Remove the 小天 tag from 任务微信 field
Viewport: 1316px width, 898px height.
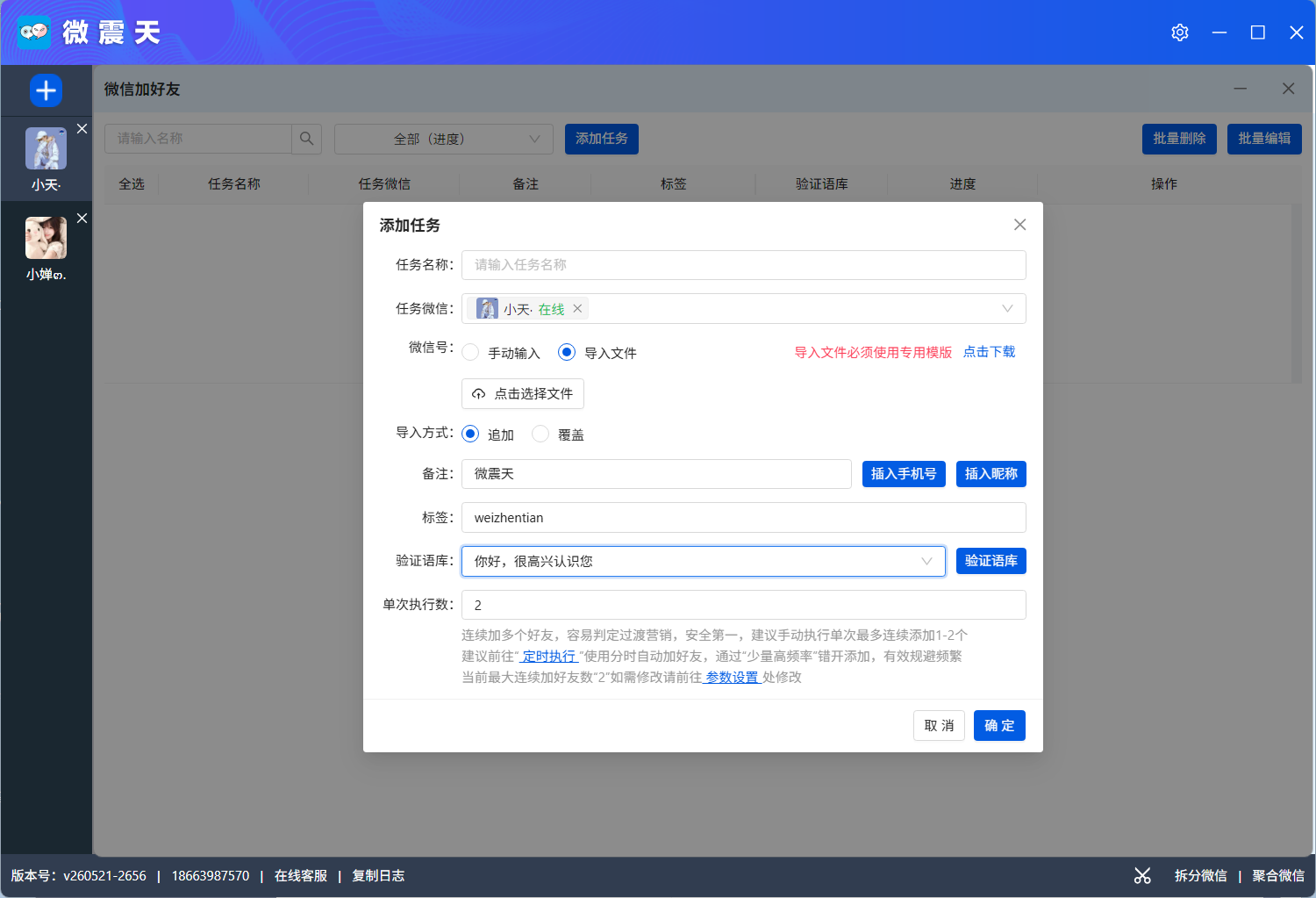tap(577, 308)
